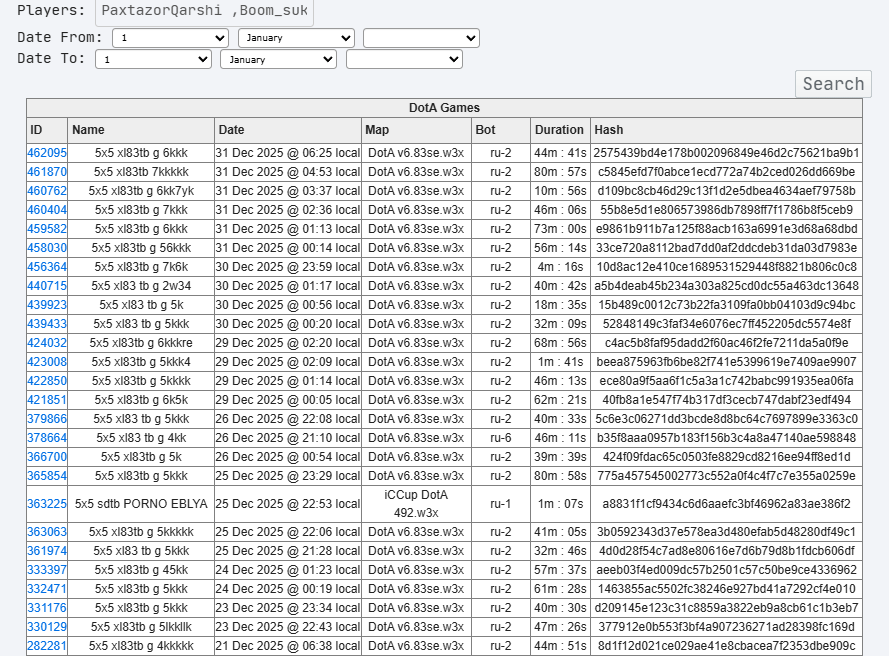Select date '31 Dec 2025 @ 06:25 local'

point(288,153)
